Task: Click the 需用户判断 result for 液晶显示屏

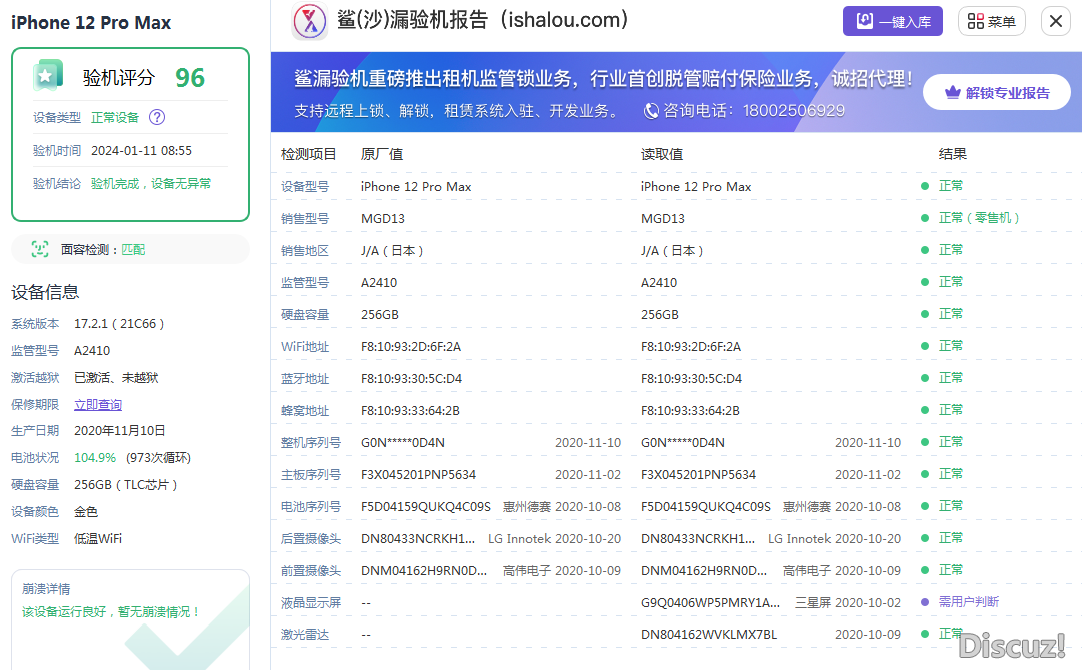Action: pyautogui.click(x=969, y=602)
